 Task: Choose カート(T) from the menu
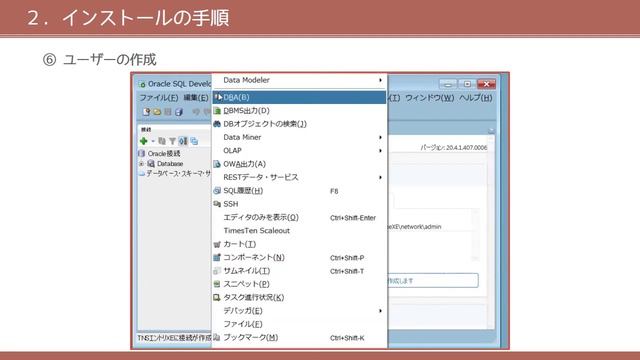299,244
